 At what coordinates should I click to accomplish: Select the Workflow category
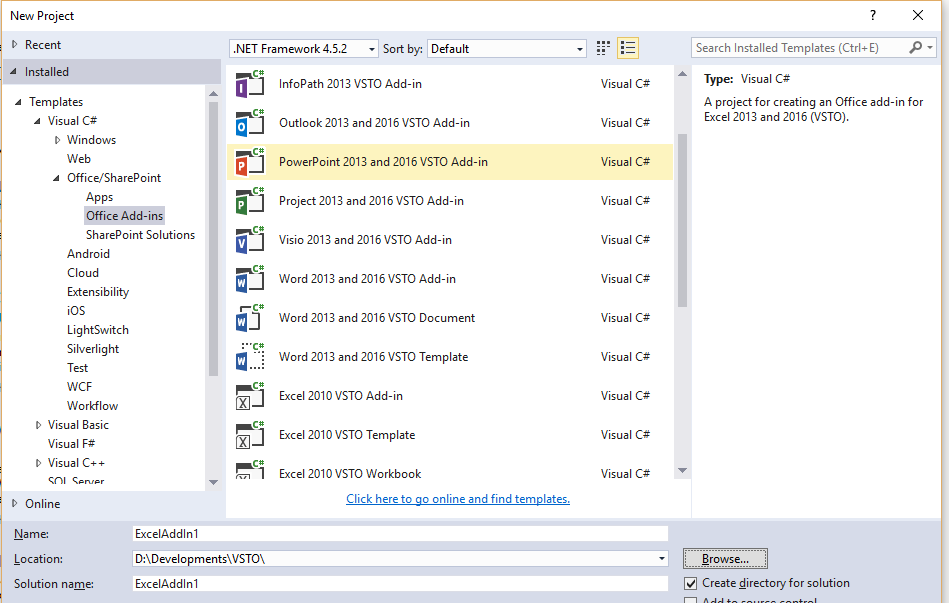[x=93, y=406]
